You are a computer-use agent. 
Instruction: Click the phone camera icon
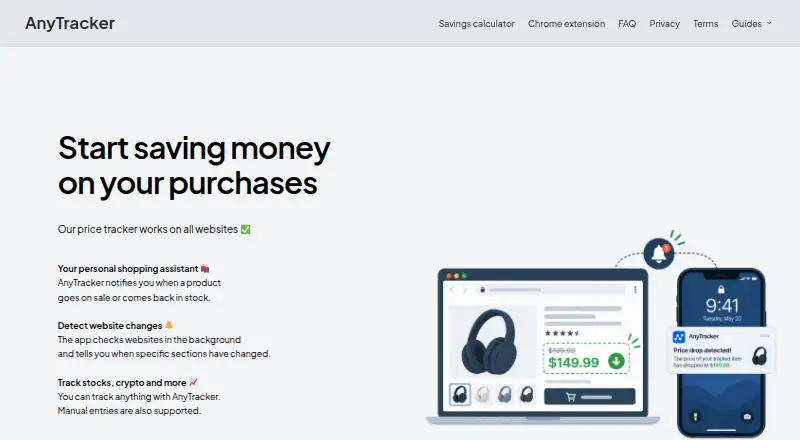click(747, 417)
